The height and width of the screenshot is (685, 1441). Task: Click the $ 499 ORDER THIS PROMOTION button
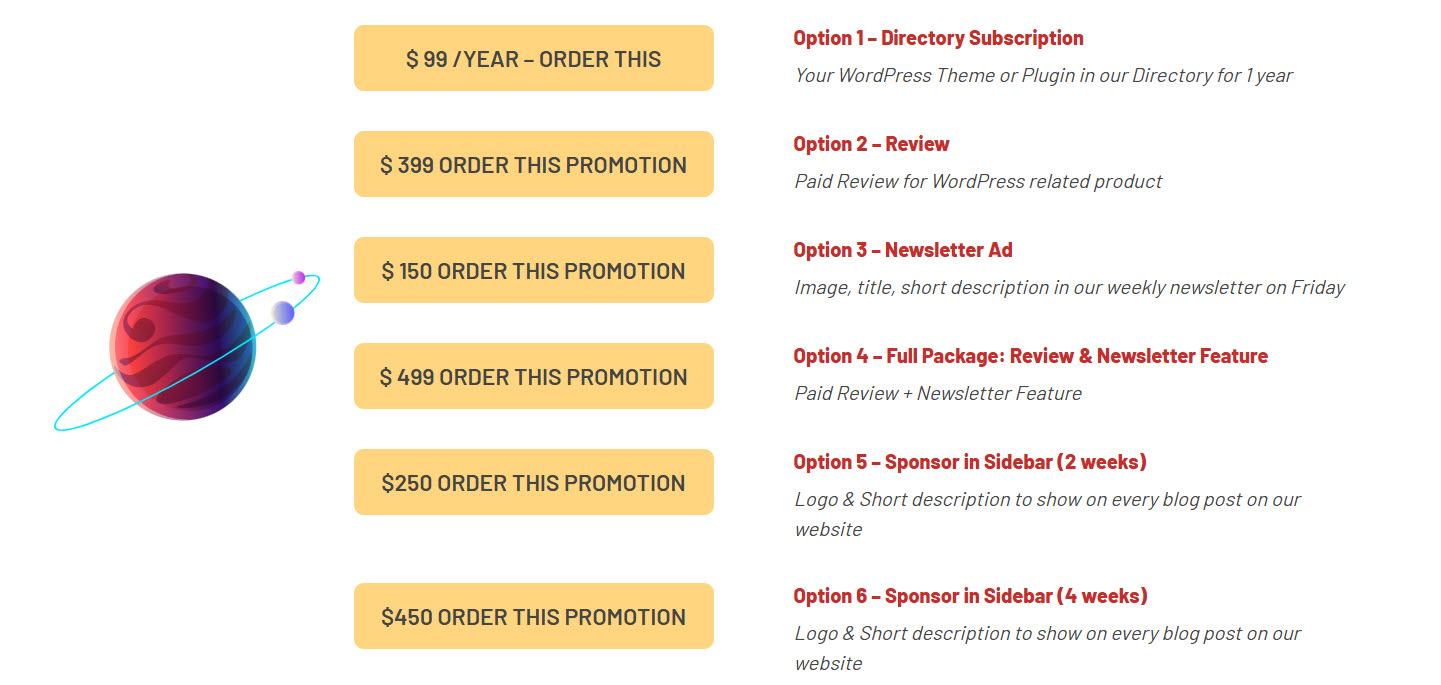[533, 376]
